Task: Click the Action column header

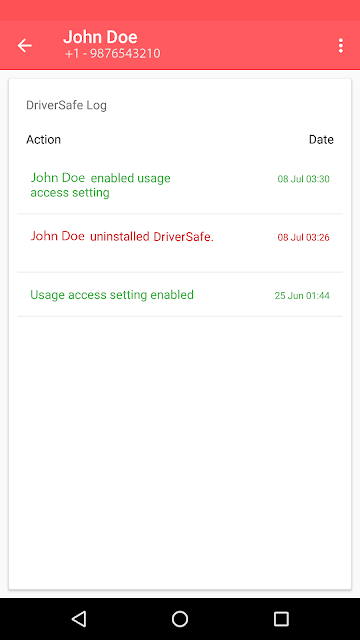Action: 43,140
